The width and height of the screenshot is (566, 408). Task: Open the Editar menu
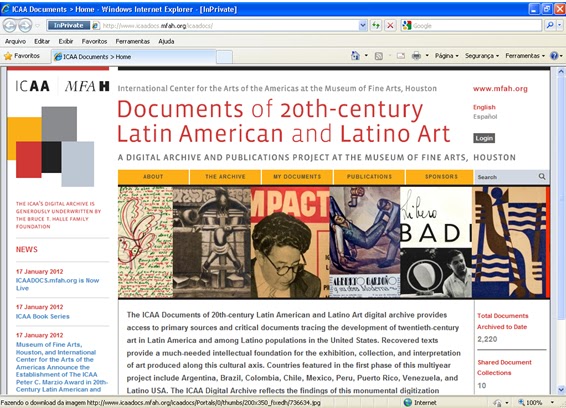tap(42, 41)
